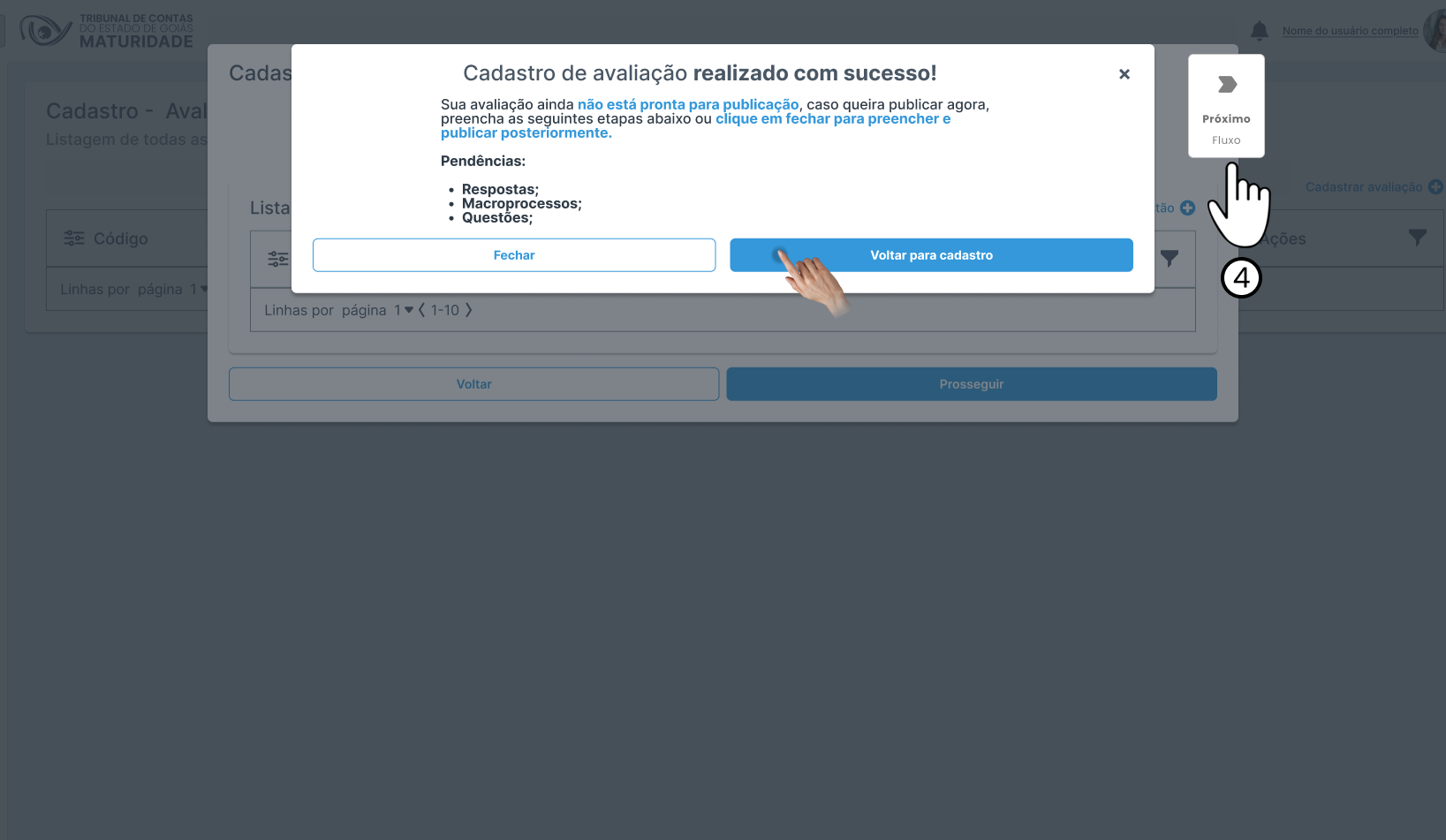Click the Tribunal de Contas eye logo
Screen dimensions: 1446x840
click(x=45, y=31)
